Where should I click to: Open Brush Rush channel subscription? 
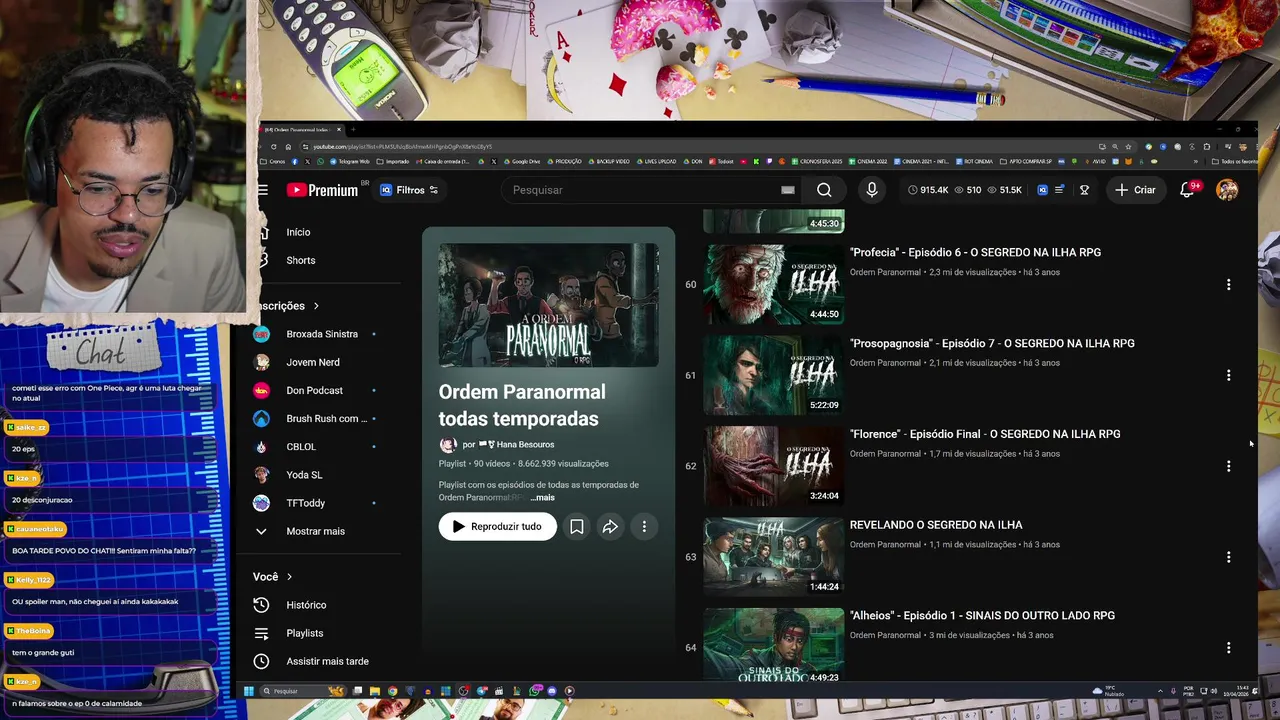(326, 418)
